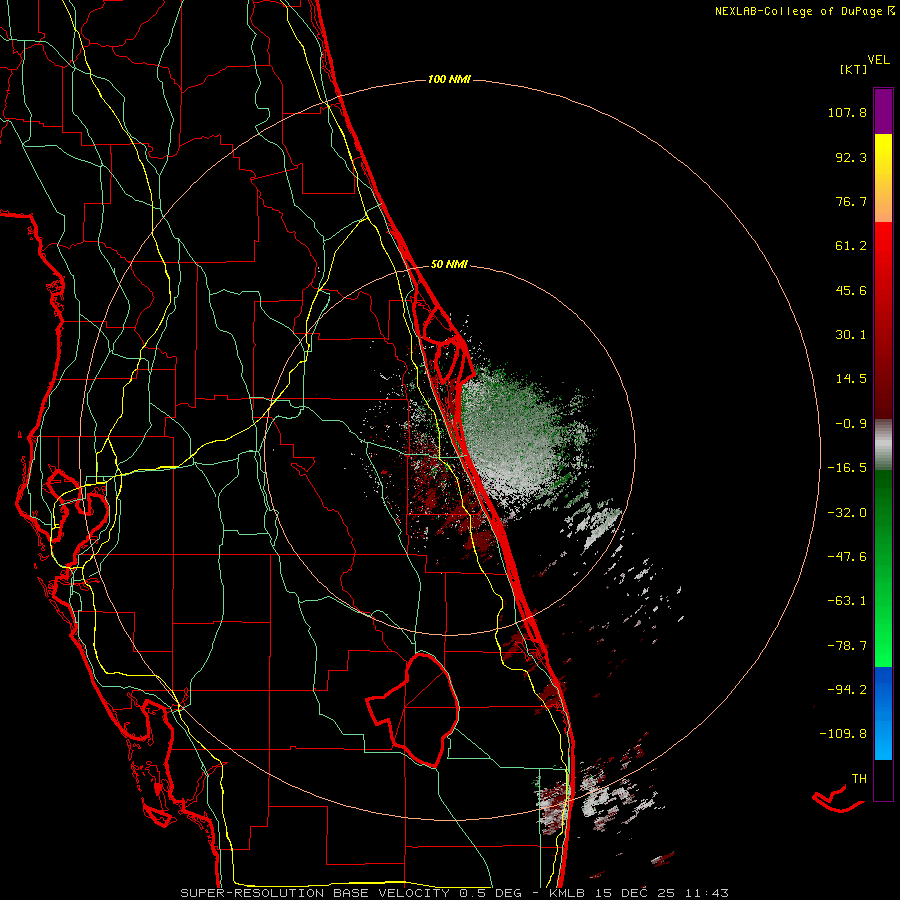Select the -109.8 legend value
The image size is (900, 900).
click(x=843, y=734)
